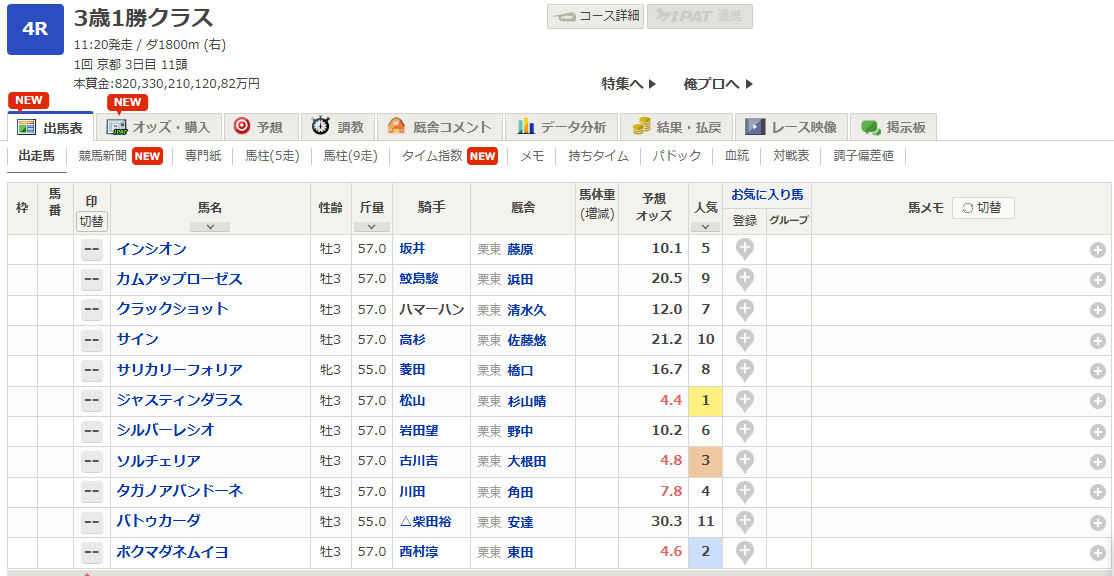1114x576 pixels.
Task: Favorite pin for ジャスティンダラス
Action: pyautogui.click(x=744, y=401)
